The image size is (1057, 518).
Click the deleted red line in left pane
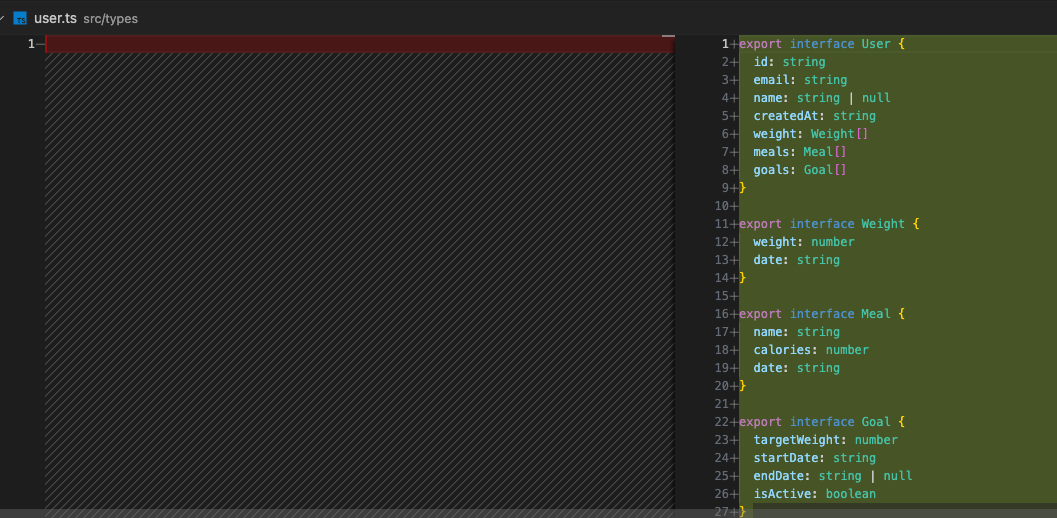click(359, 44)
